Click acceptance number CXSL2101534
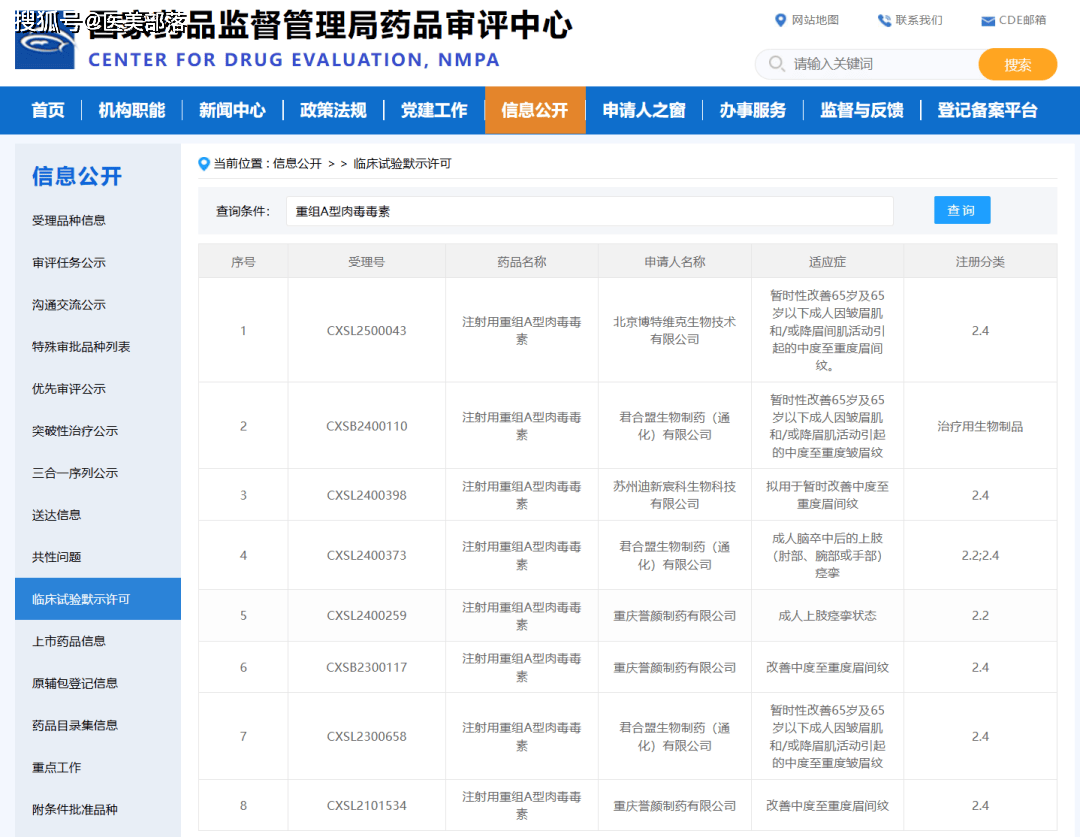Viewport: 1080px width, 837px height. [x=366, y=805]
